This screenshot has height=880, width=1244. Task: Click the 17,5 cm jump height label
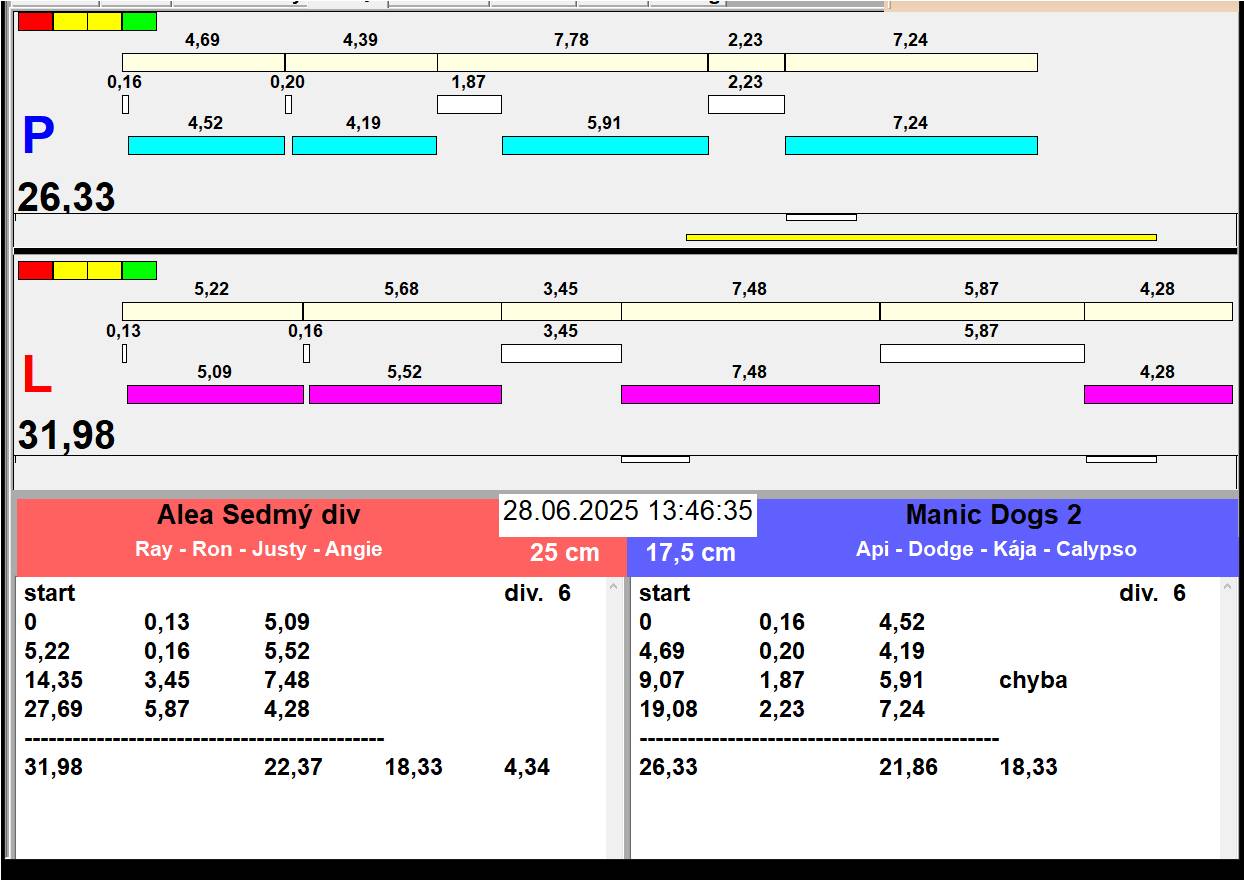pyautogui.click(x=690, y=552)
